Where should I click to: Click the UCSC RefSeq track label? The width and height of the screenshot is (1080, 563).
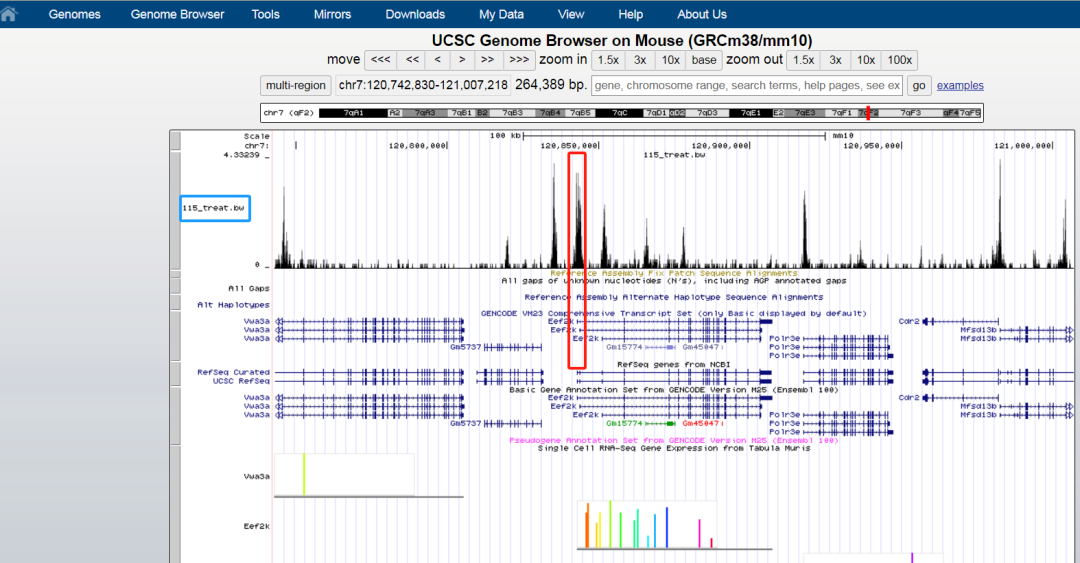pyautogui.click(x=241, y=381)
